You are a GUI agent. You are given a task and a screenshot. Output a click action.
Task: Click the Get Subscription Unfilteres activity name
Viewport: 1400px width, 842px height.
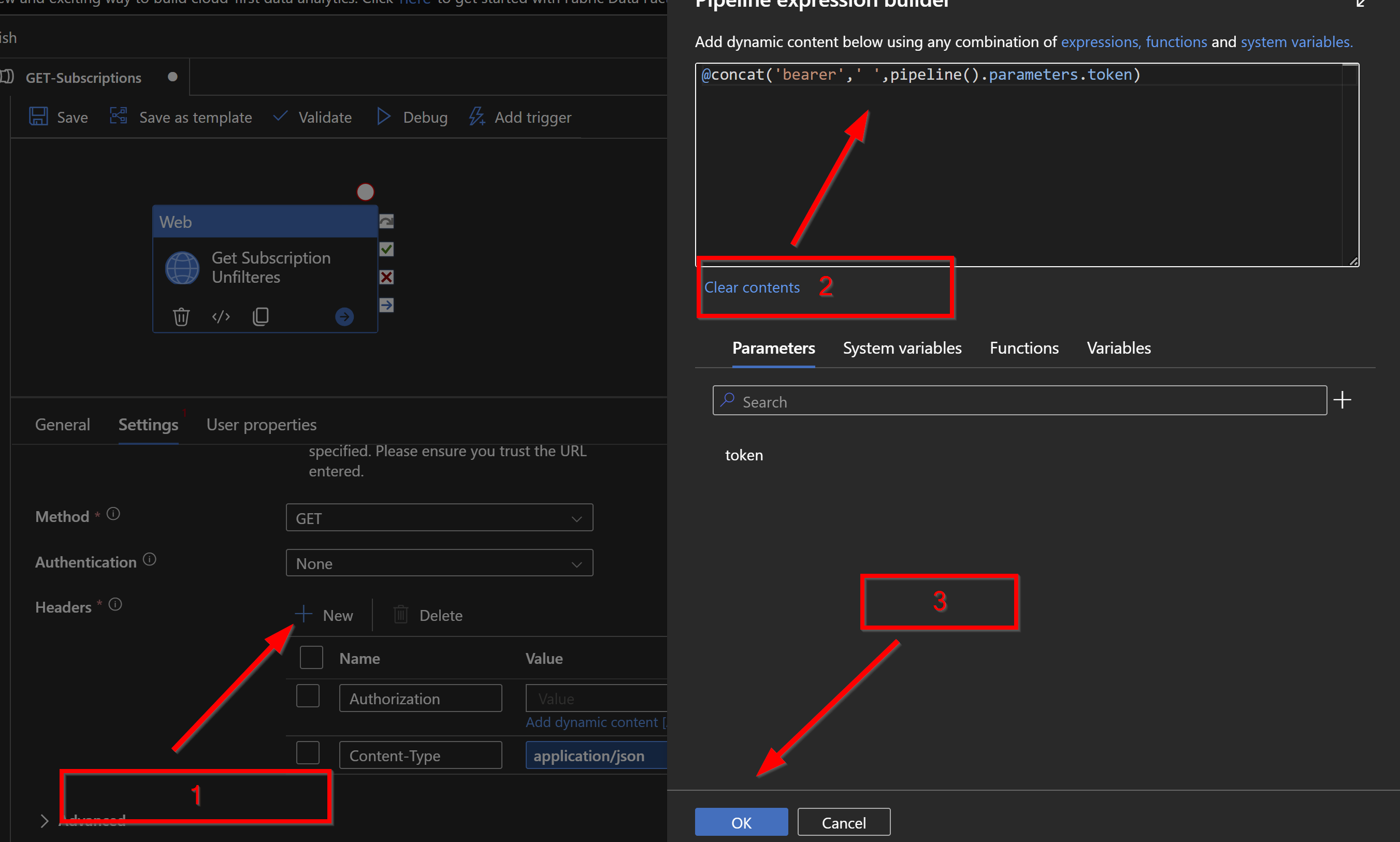[271, 267]
